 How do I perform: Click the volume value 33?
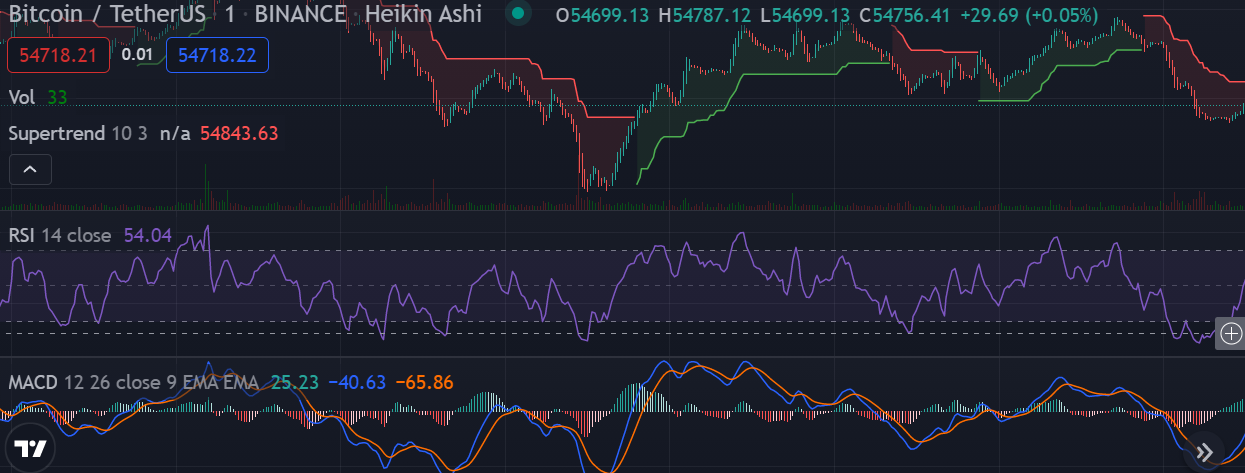[57, 97]
